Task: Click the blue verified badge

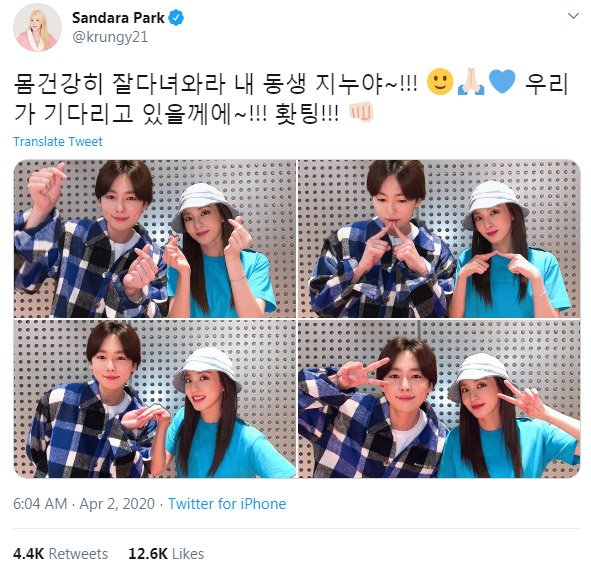Action: click(x=176, y=18)
